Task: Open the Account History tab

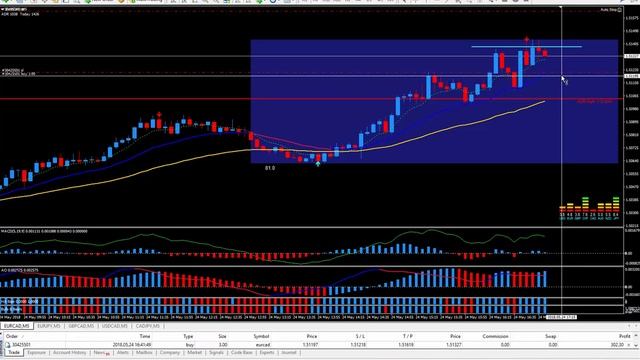Action: [x=69, y=352]
